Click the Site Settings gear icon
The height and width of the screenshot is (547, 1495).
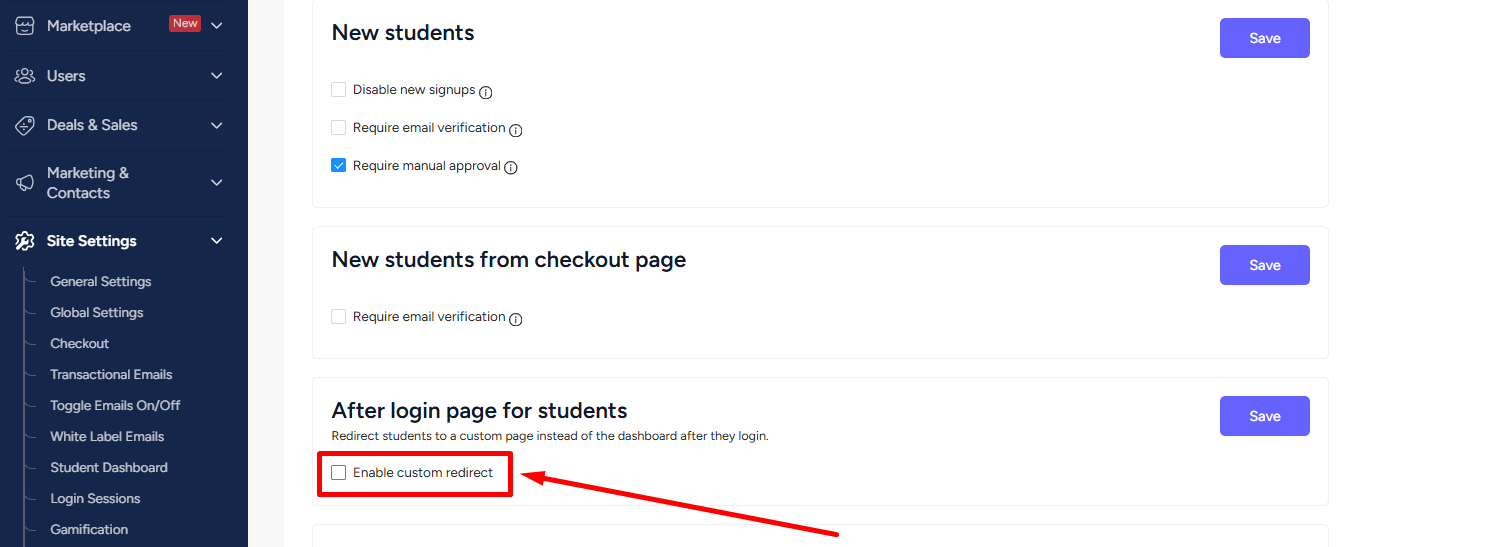click(25, 241)
